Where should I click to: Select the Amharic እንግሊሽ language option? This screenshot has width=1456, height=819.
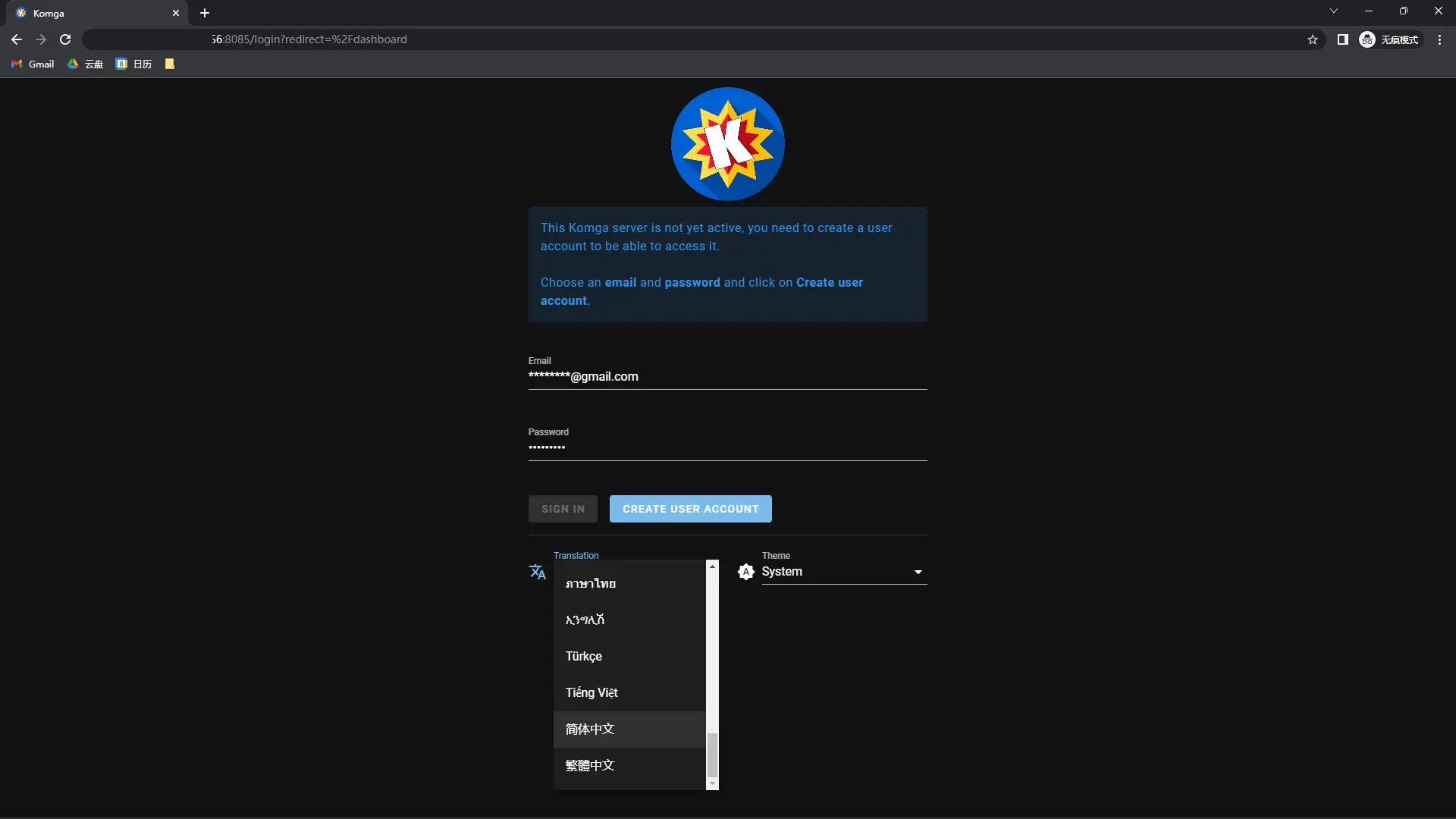(629, 620)
